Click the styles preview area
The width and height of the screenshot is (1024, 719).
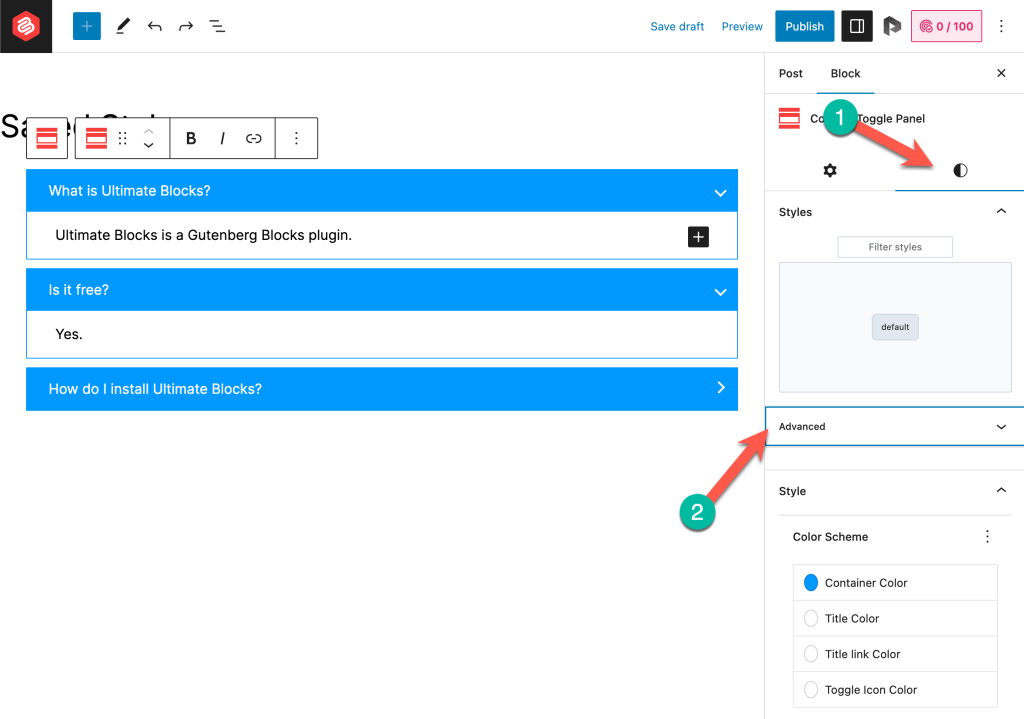895,327
